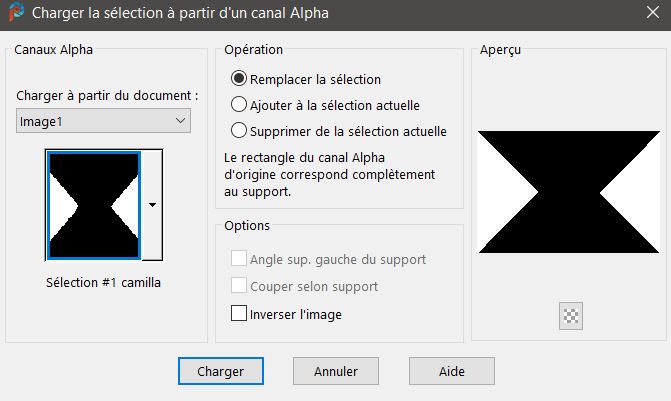Image resolution: width=671 pixels, height=401 pixels.
Task: Select 'Remplacer la sélection' radio option
Action: [x=239, y=78]
